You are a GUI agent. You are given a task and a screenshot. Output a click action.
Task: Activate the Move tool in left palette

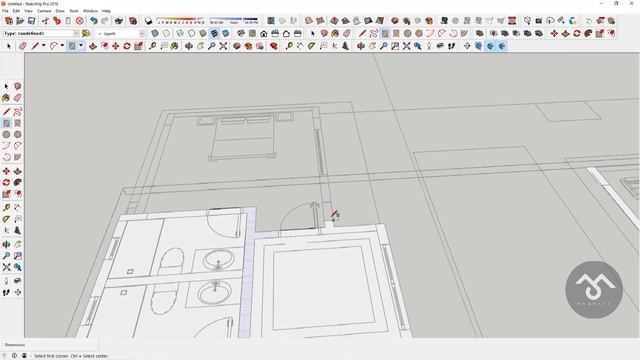click(x=6, y=171)
